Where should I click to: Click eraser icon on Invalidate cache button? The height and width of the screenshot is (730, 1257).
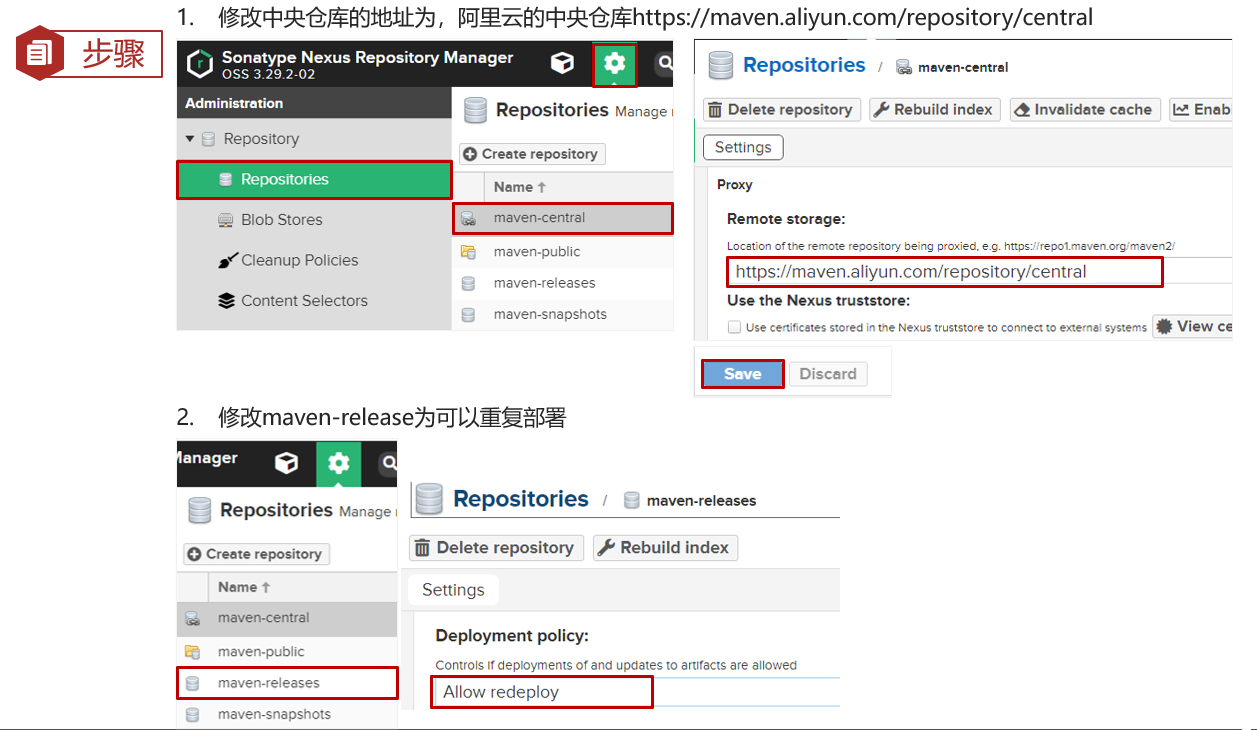click(1022, 110)
